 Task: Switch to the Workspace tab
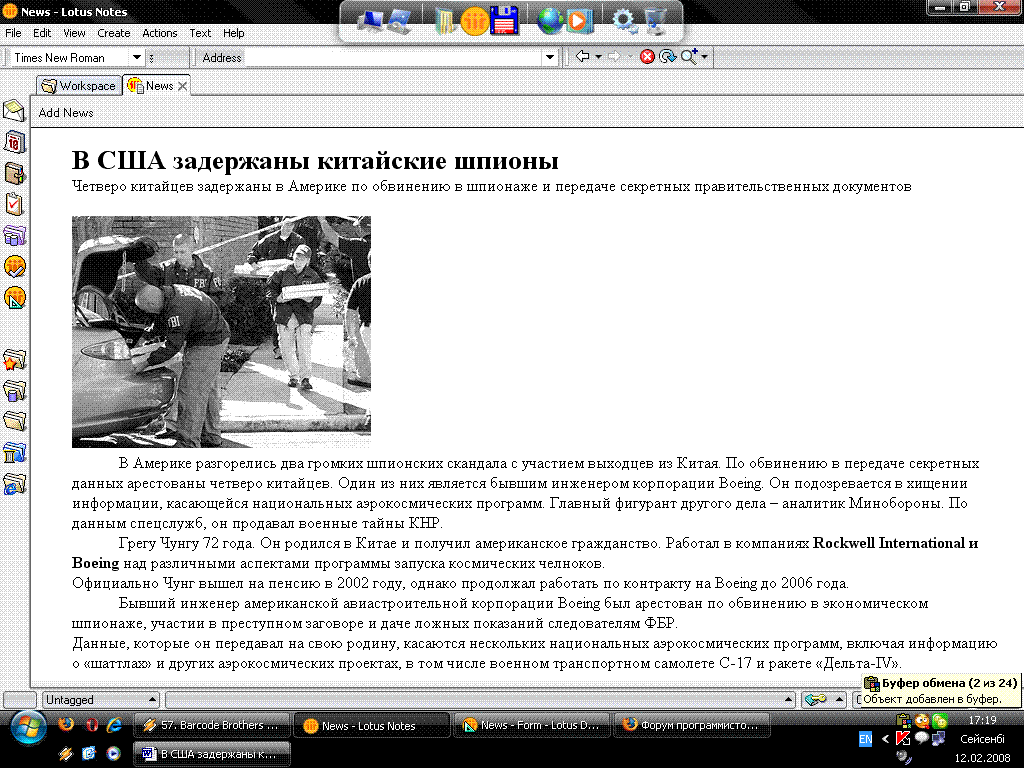(x=79, y=86)
